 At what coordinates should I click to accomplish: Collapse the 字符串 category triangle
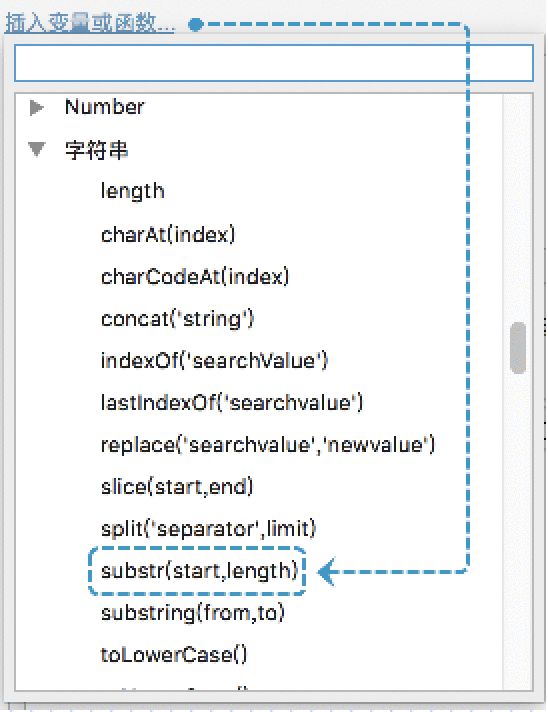[36, 149]
